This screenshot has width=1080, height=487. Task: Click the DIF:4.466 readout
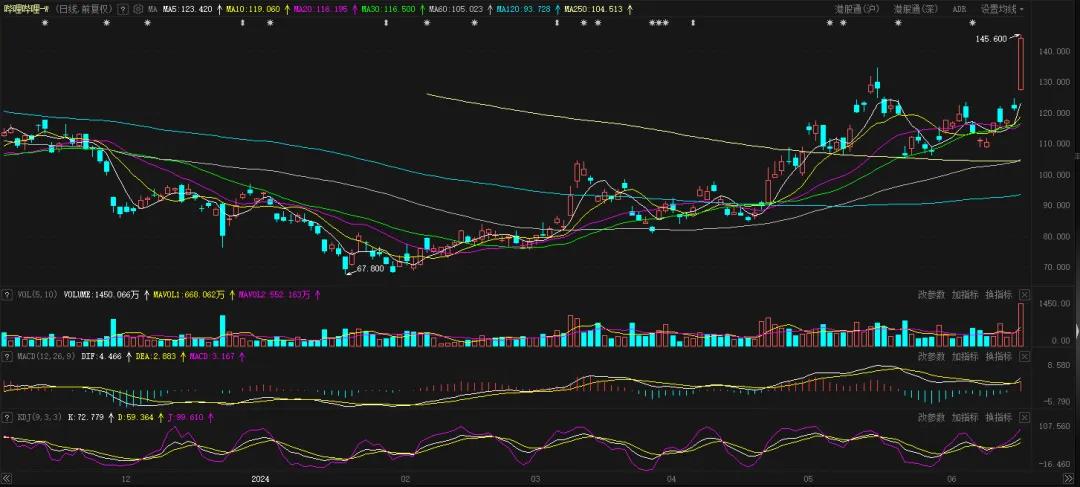(101, 356)
